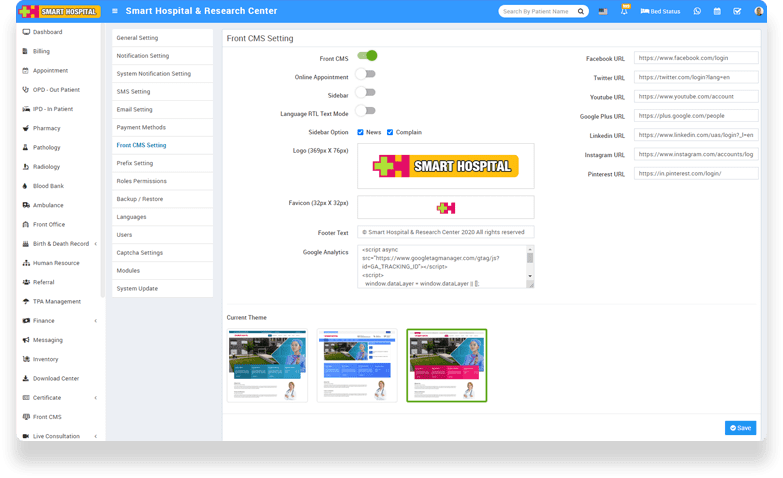The image size is (783, 478).
Task: Click the Facebook URL input field
Action: point(695,59)
